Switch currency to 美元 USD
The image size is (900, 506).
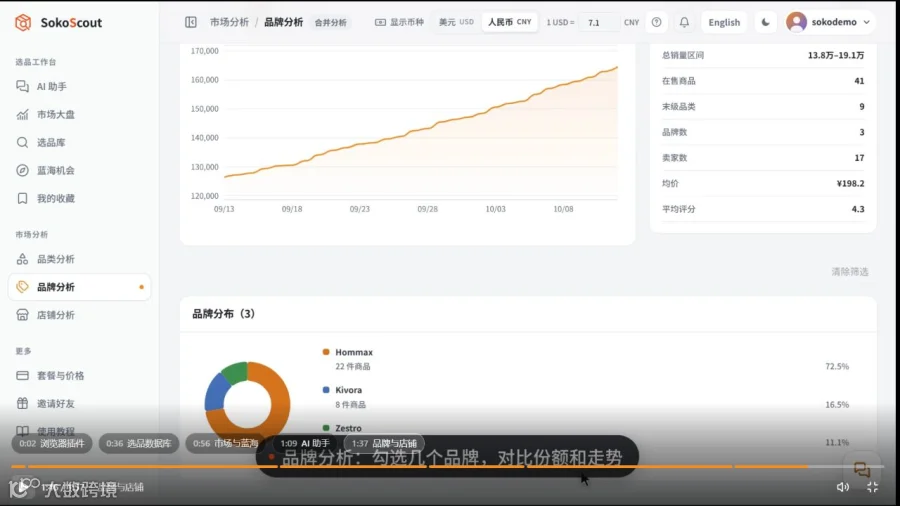click(x=456, y=22)
